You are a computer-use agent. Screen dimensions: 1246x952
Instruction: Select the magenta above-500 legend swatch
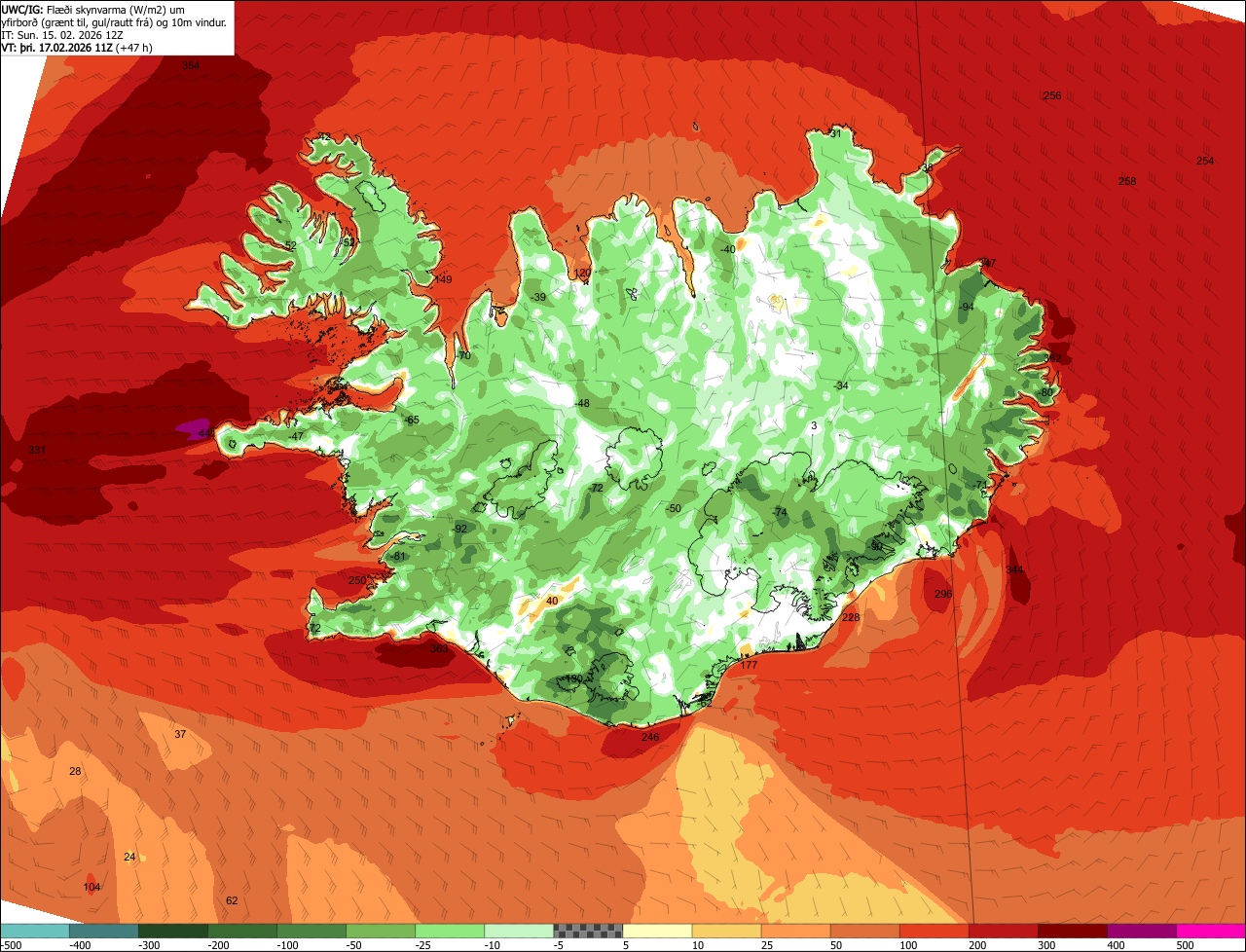1211,931
